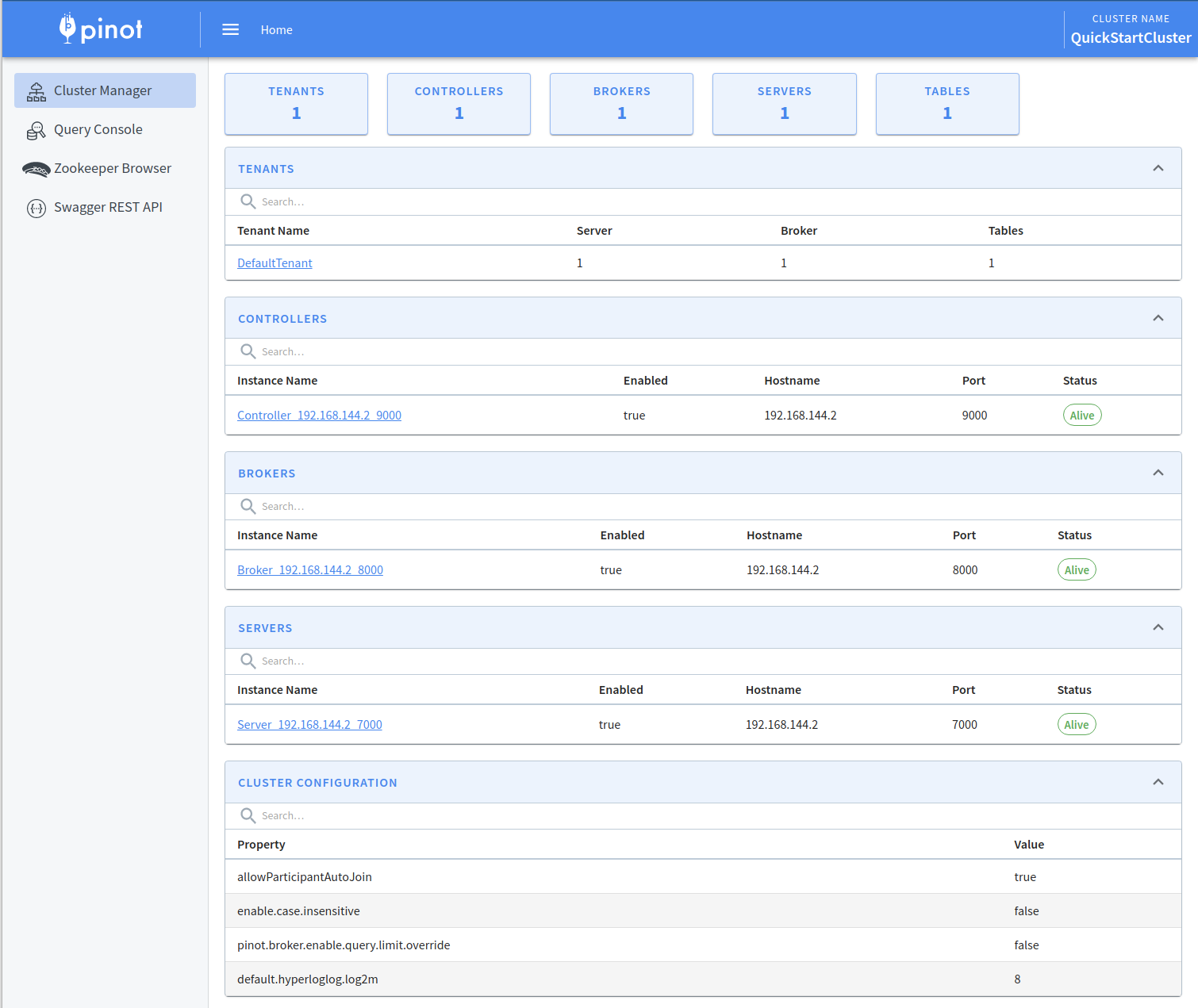Image resolution: width=1198 pixels, height=1008 pixels.
Task: Open the Query Console menu item
Action: tap(98, 130)
